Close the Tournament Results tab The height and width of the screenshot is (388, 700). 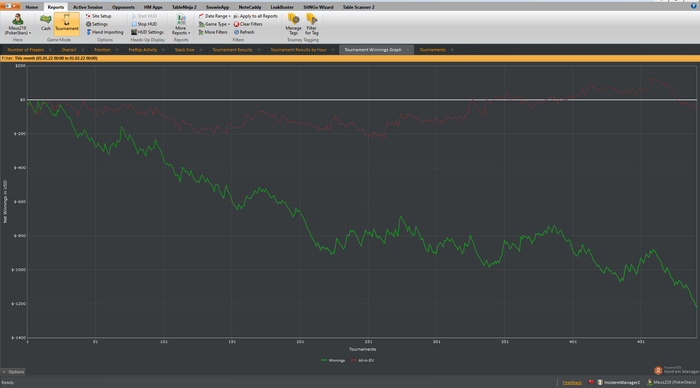(259, 50)
